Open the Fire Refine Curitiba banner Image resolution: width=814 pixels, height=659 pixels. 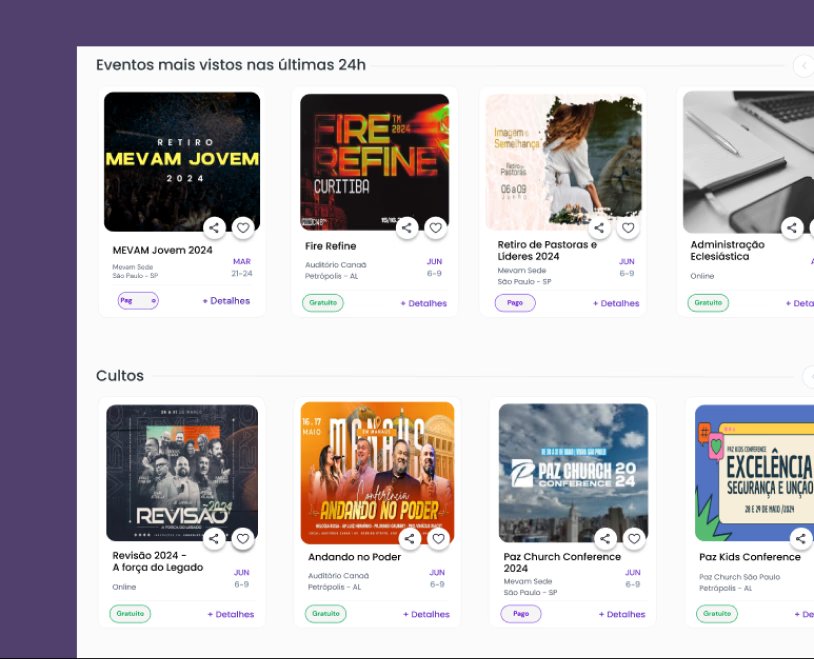click(374, 162)
